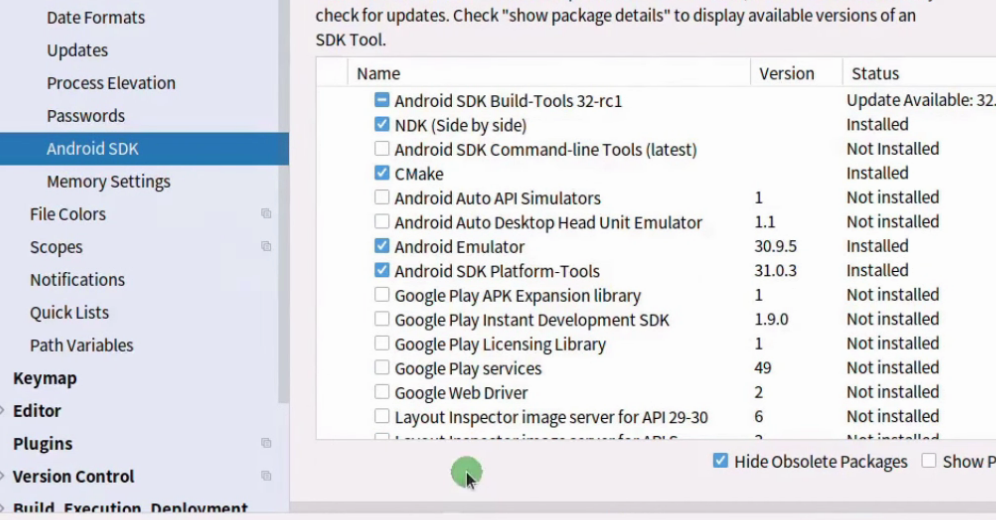Click the Version Control project-level copy icon
The image size is (996, 520).
266,476
